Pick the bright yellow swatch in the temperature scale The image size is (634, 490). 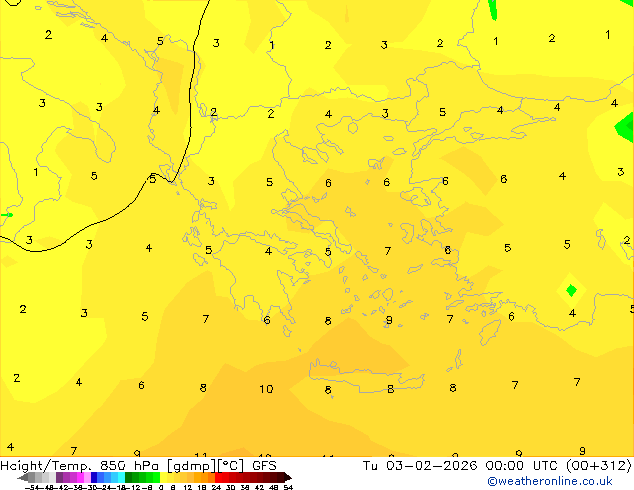click(x=163, y=477)
